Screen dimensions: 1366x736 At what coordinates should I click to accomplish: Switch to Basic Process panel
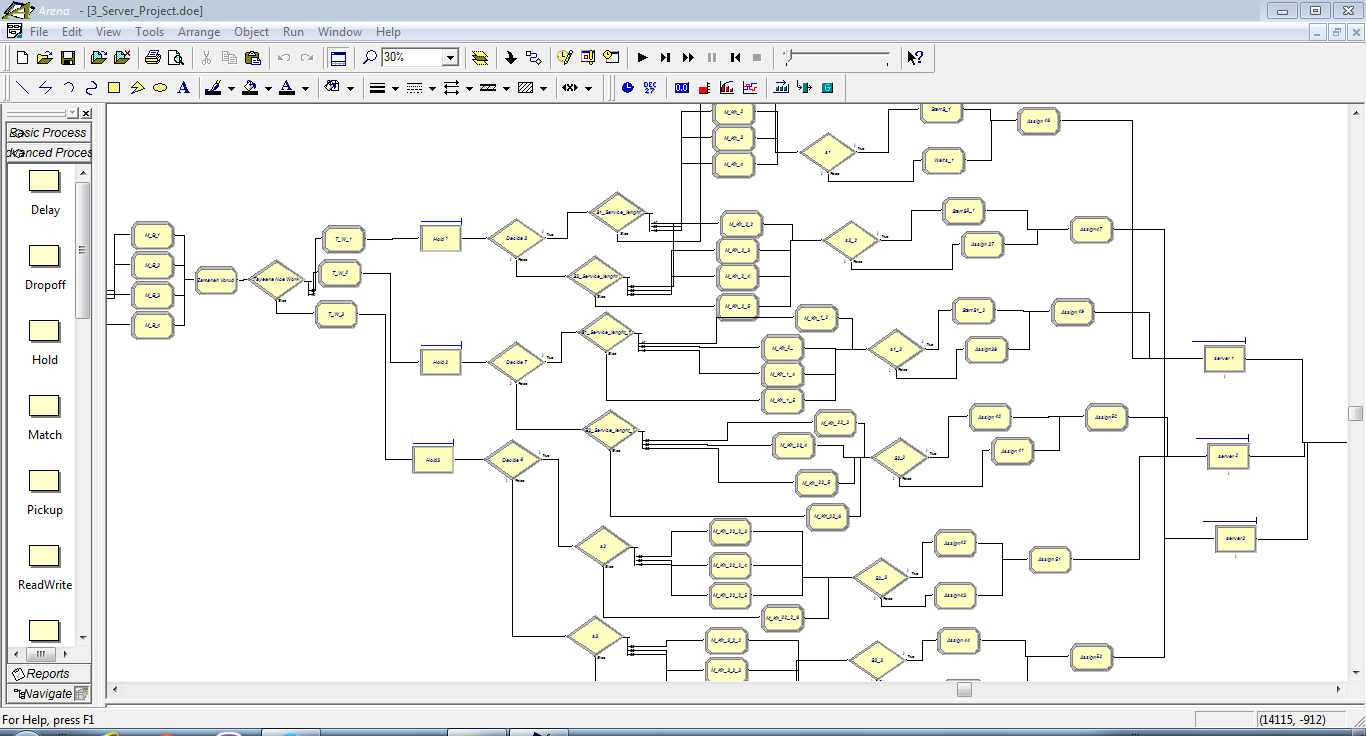[x=48, y=132]
